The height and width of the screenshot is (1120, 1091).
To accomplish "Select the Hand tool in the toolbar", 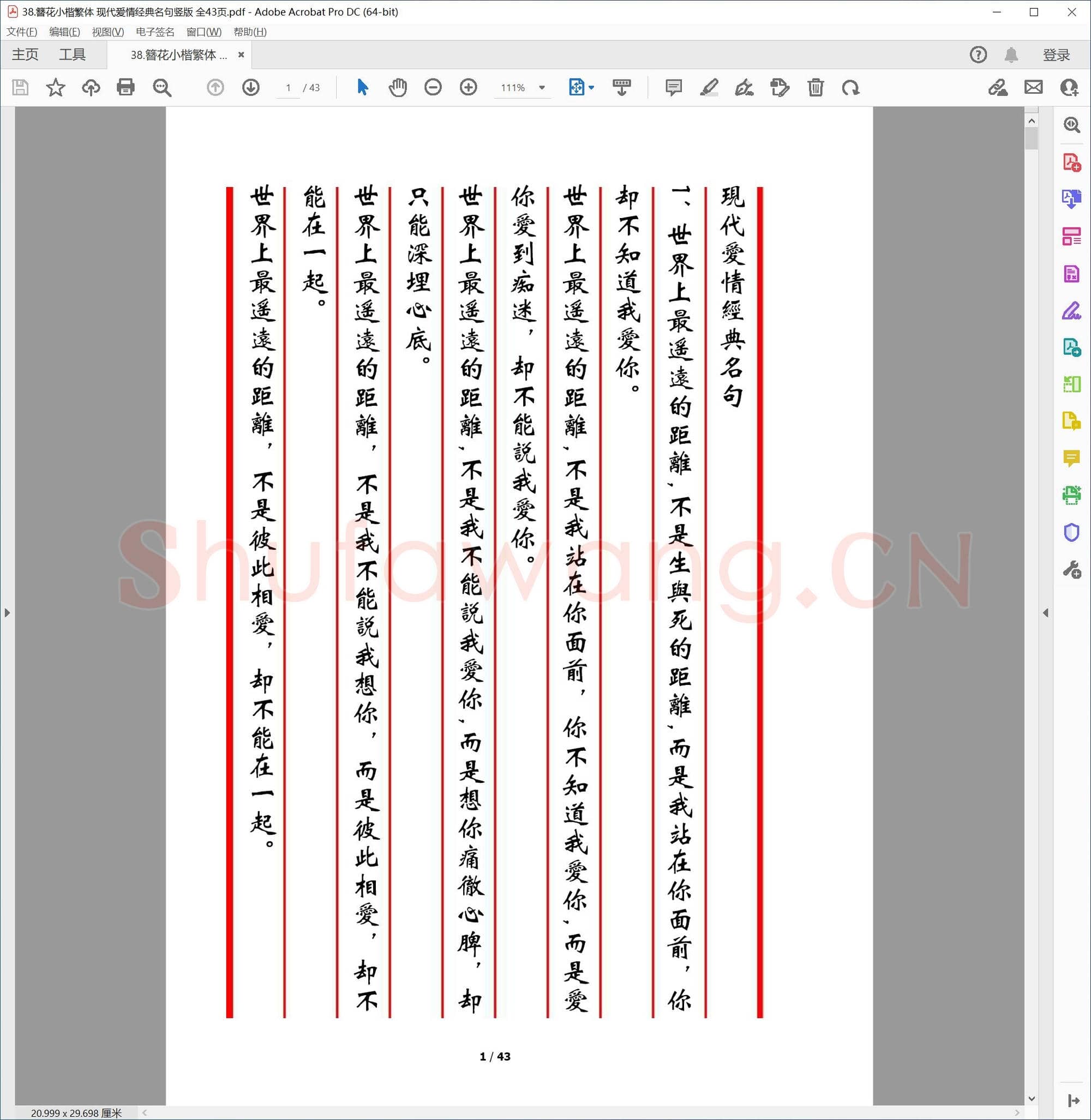I will [x=398, y=87].
